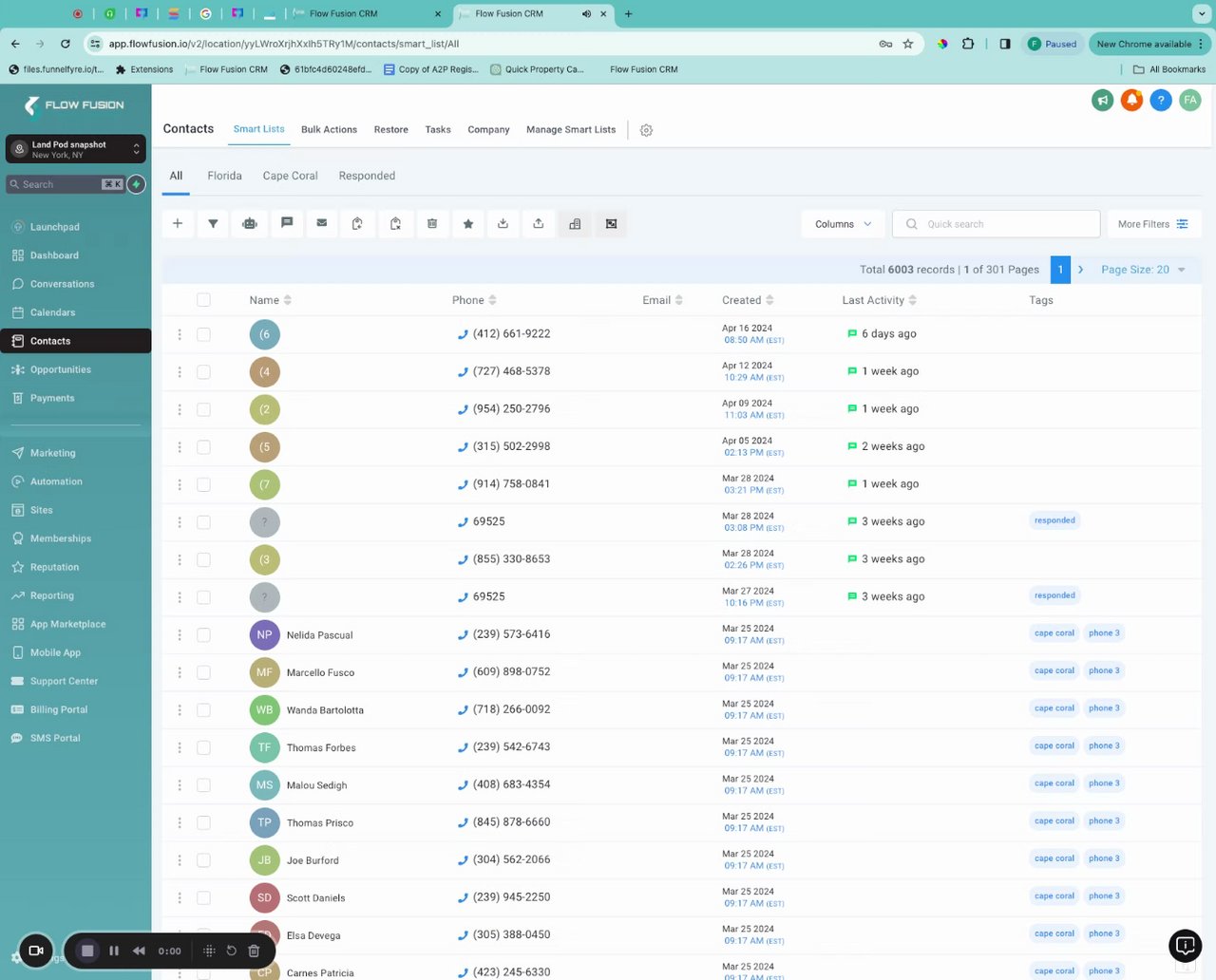Switch to the Florida smart list tab
1216x980 pixels.
click(224, 176)
